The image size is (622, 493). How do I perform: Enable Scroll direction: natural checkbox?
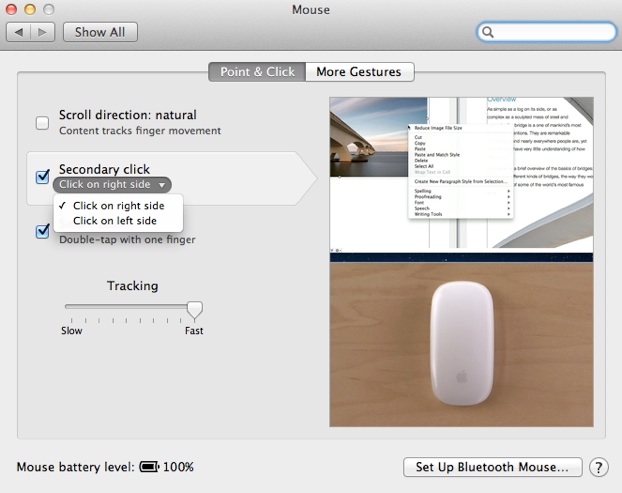[x=42, y=123]
